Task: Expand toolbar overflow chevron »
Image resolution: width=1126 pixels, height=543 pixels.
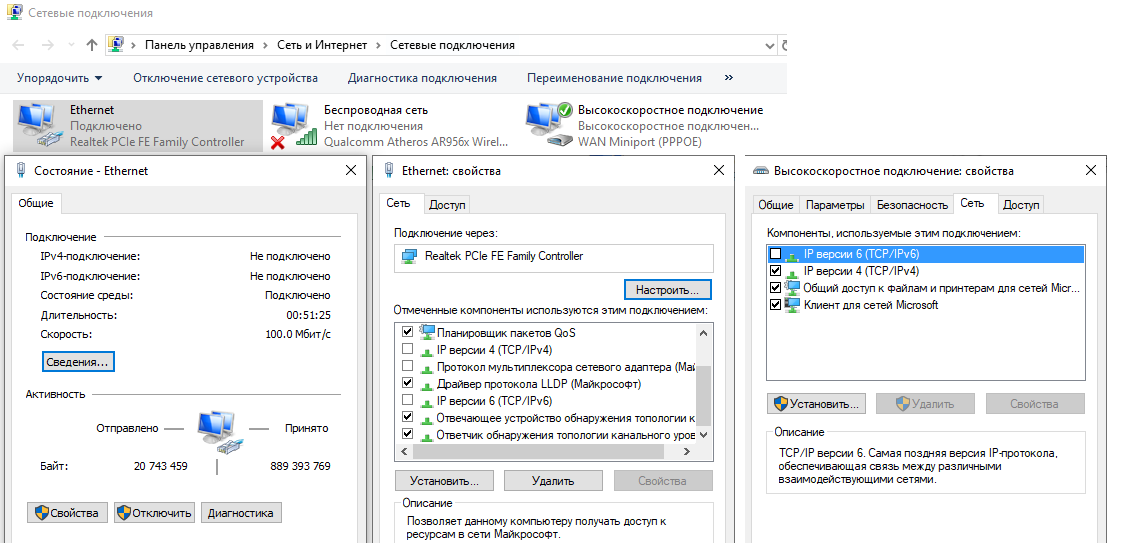Action: tap(729, 78)
